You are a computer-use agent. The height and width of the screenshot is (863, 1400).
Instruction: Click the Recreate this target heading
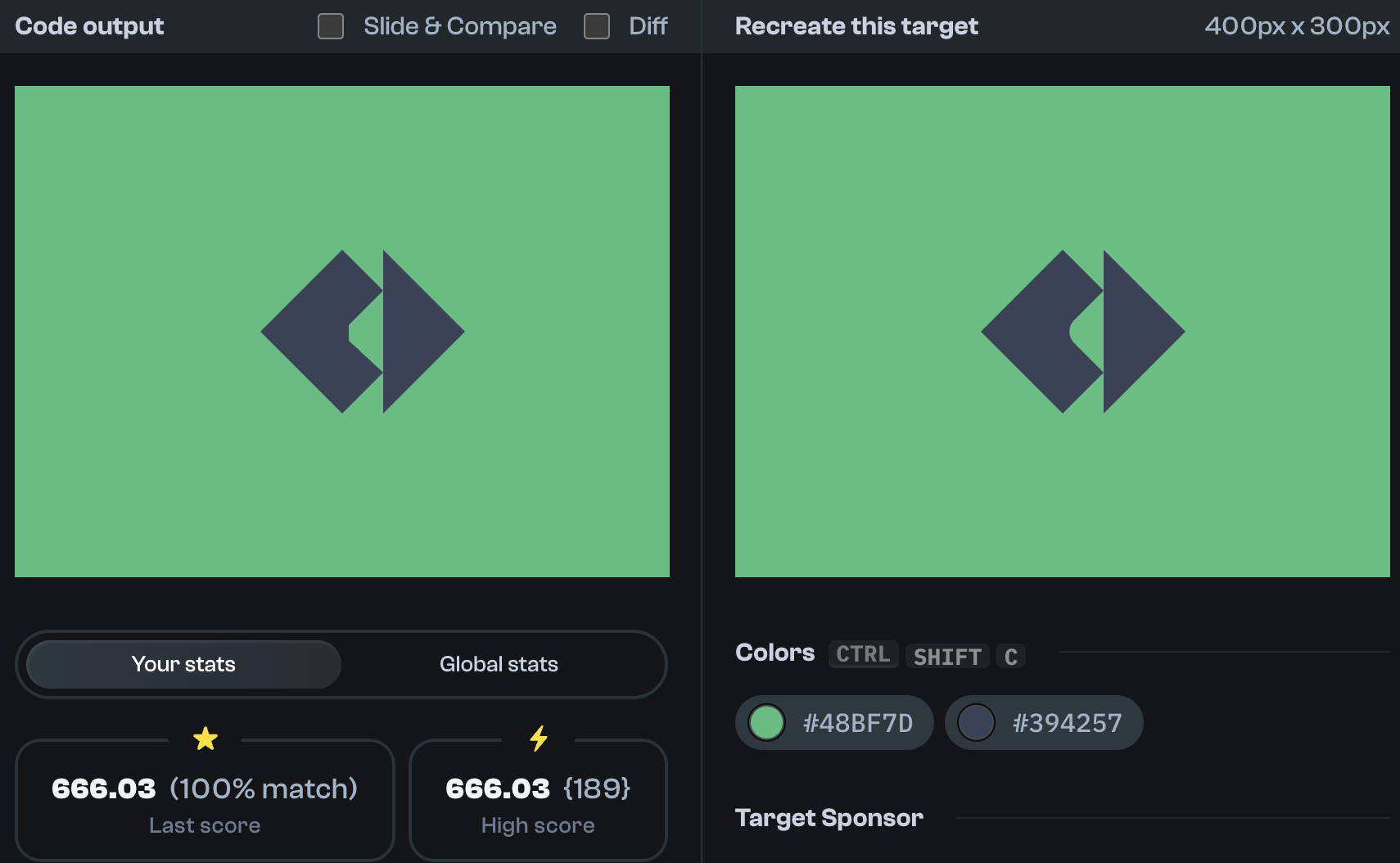pyautogui.click(x=856, y=25)
